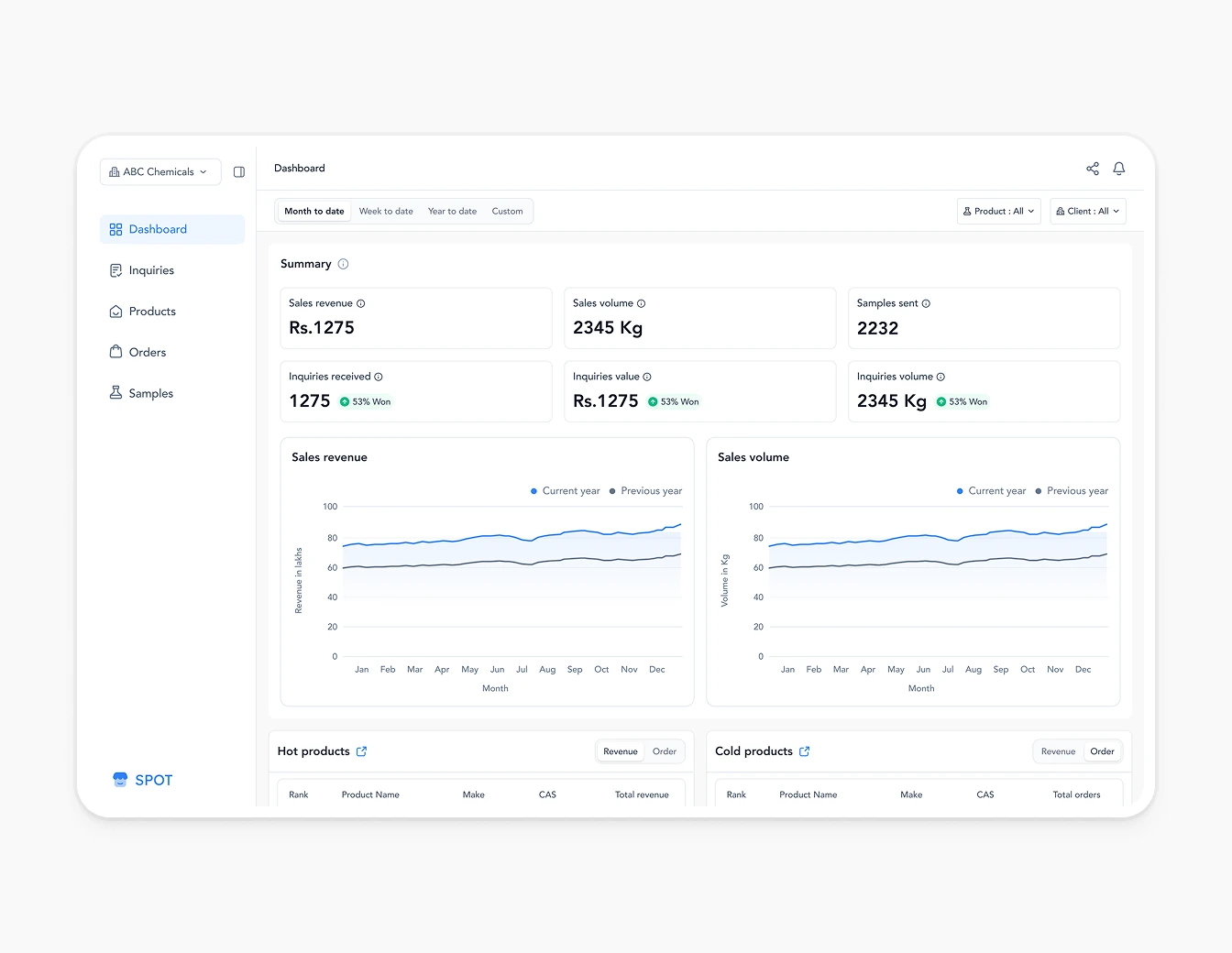Click the 53% Won badge under Inquiries received
Image resolution: width=1232 pixels, height=953 pixels.
[x=366, y=400]
